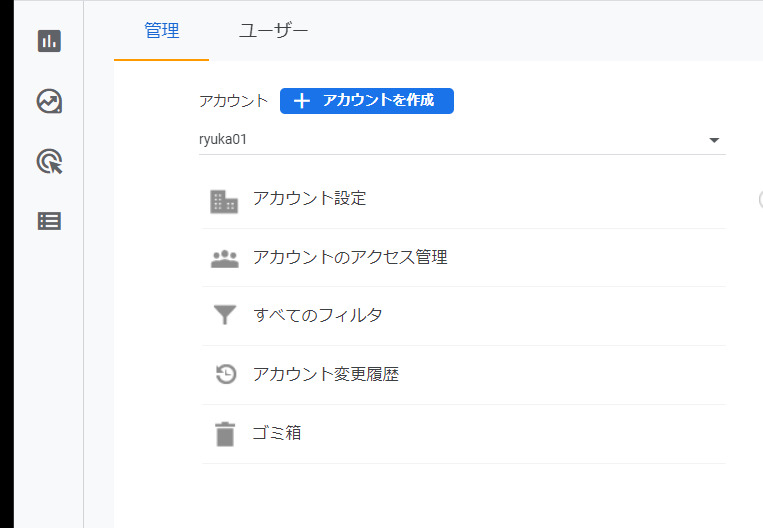Image resolution: width=763 pixels, height=528 pixels.
Task: Open the Configure list icon in sidebar
Action: point(49,221)
